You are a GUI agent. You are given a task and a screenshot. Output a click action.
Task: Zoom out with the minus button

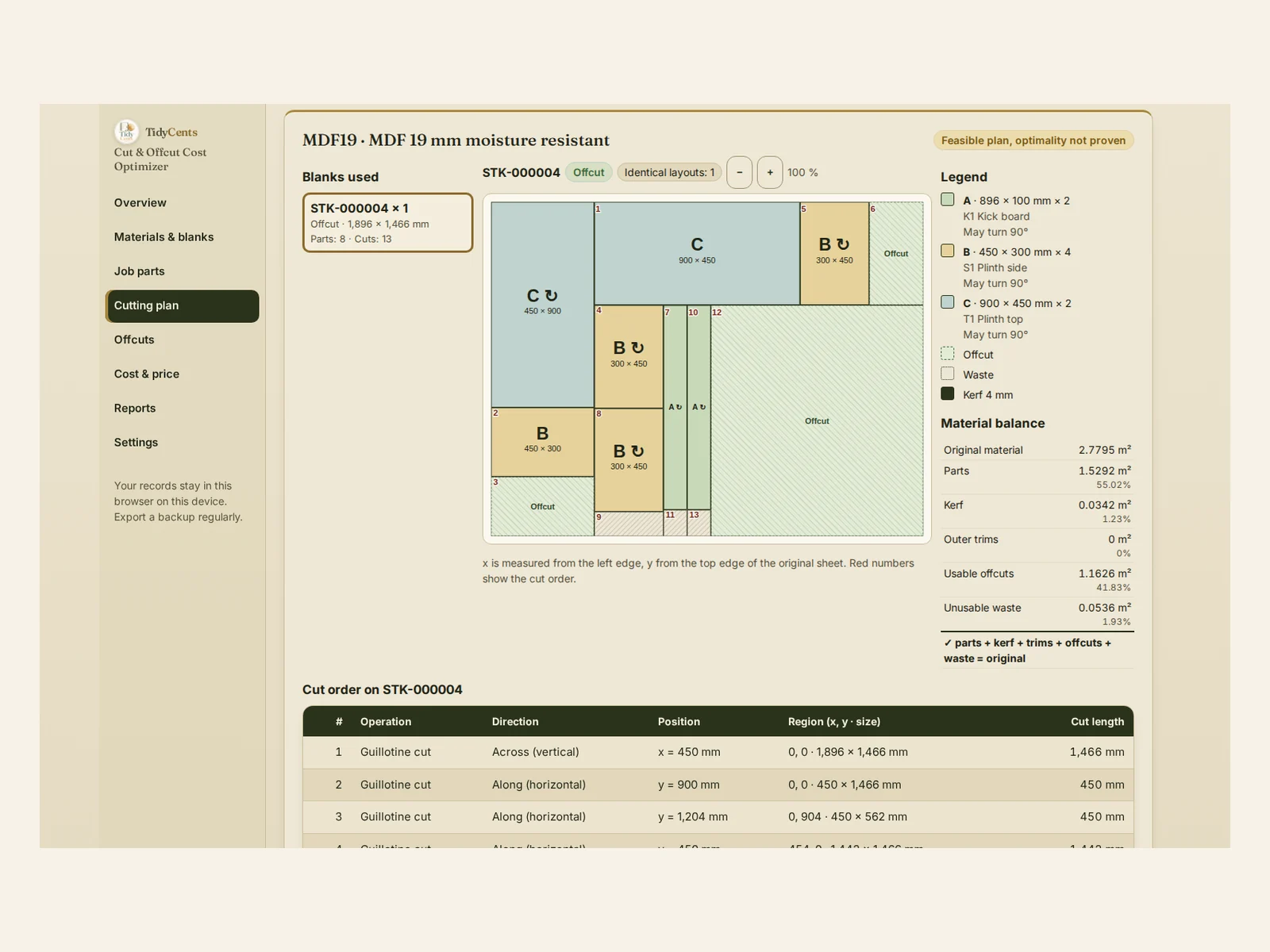(739, 172)
